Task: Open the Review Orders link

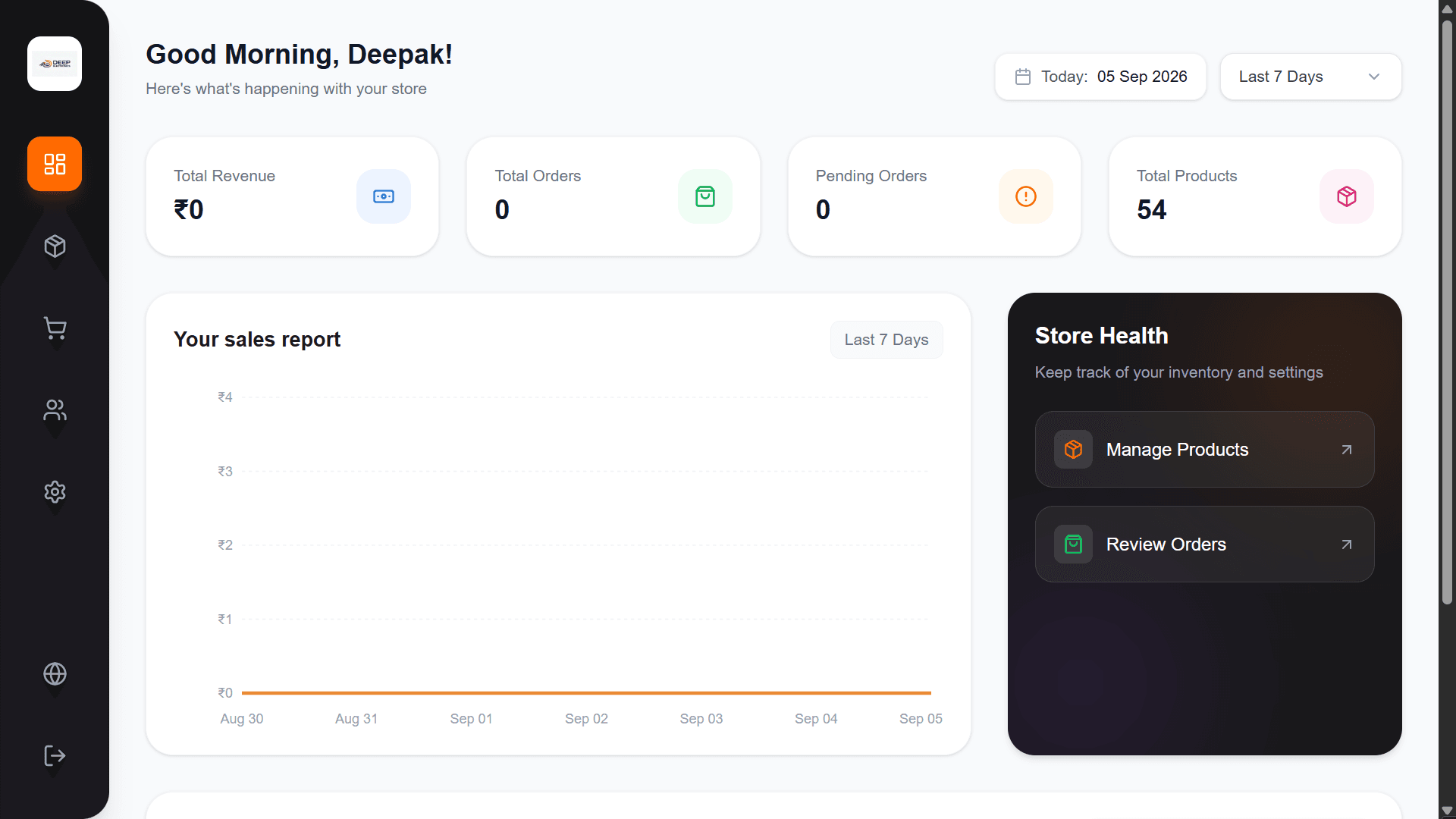Action: click(1204, 544)
